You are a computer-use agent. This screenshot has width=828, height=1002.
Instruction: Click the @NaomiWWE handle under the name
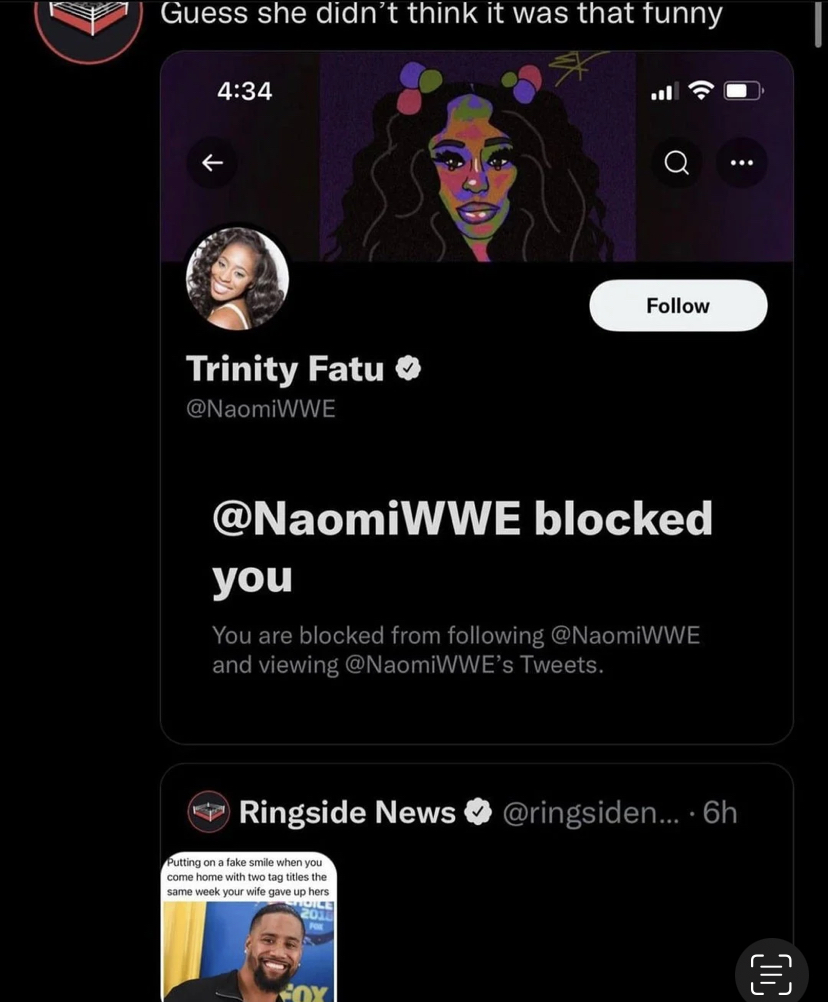coord(261,410)
